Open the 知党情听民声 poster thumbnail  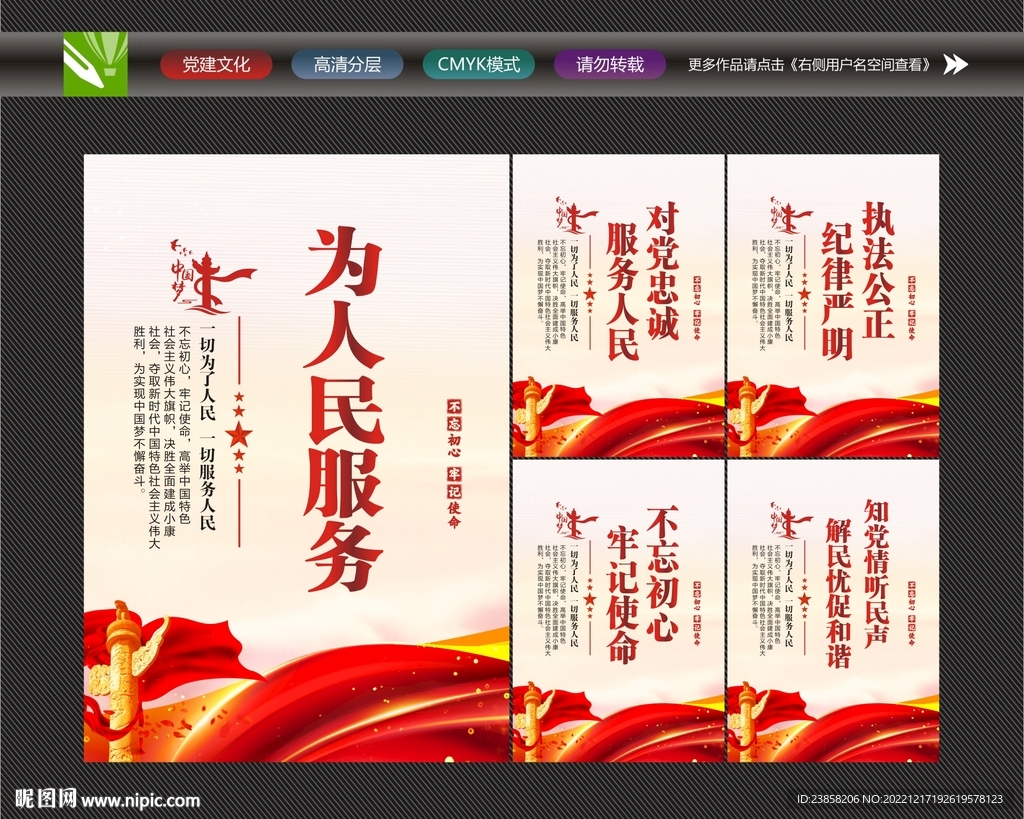[833, 611]
